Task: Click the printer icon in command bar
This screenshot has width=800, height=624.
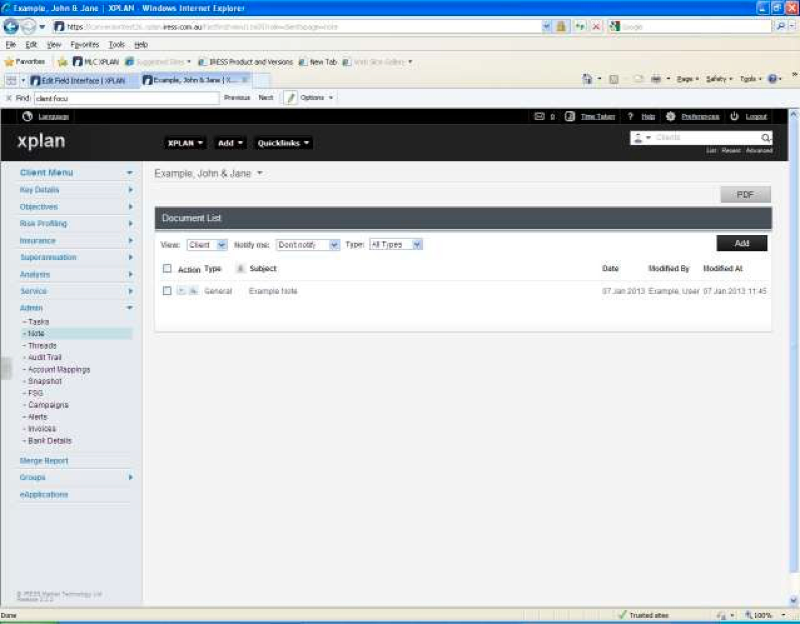Action: tap(656, 79)
